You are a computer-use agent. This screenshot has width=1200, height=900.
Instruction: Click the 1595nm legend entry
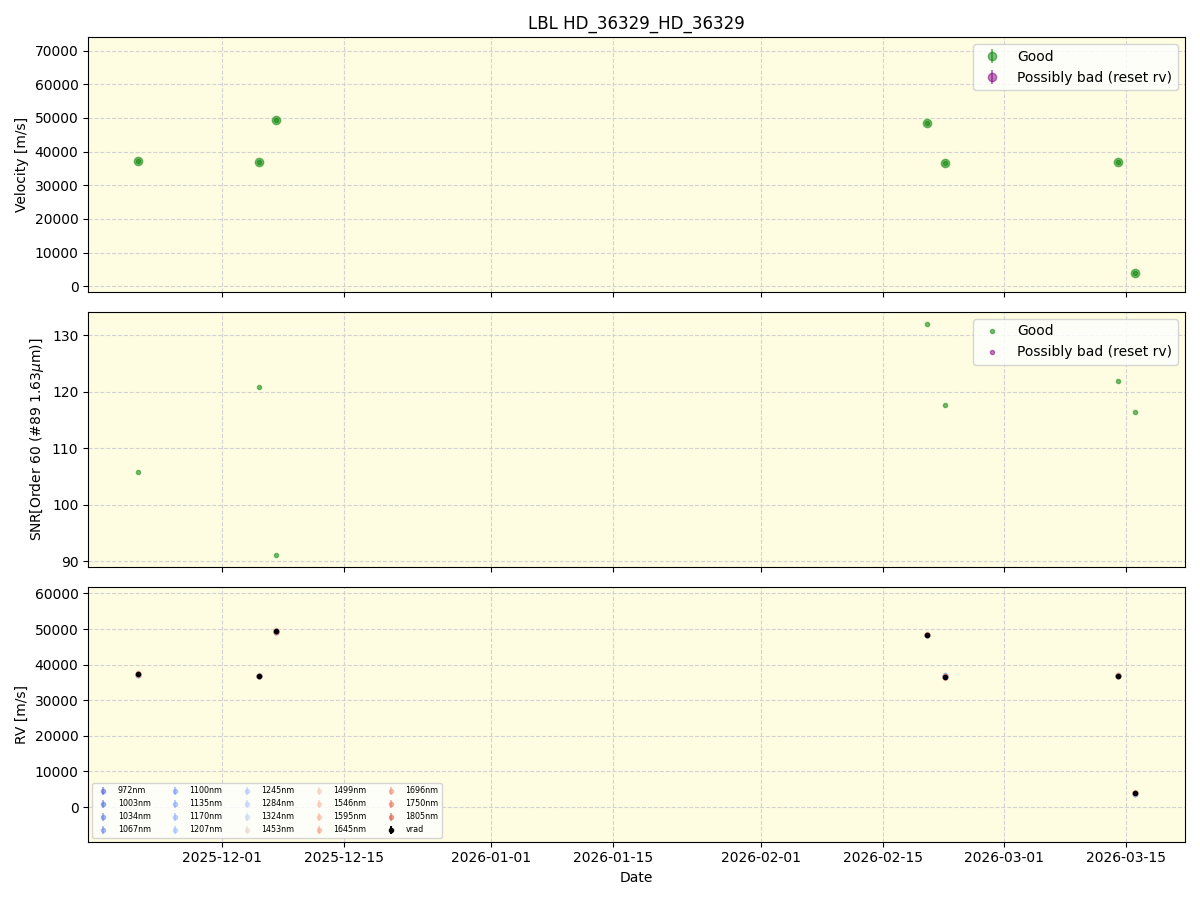pyautogui.click(x=350, y=816)
